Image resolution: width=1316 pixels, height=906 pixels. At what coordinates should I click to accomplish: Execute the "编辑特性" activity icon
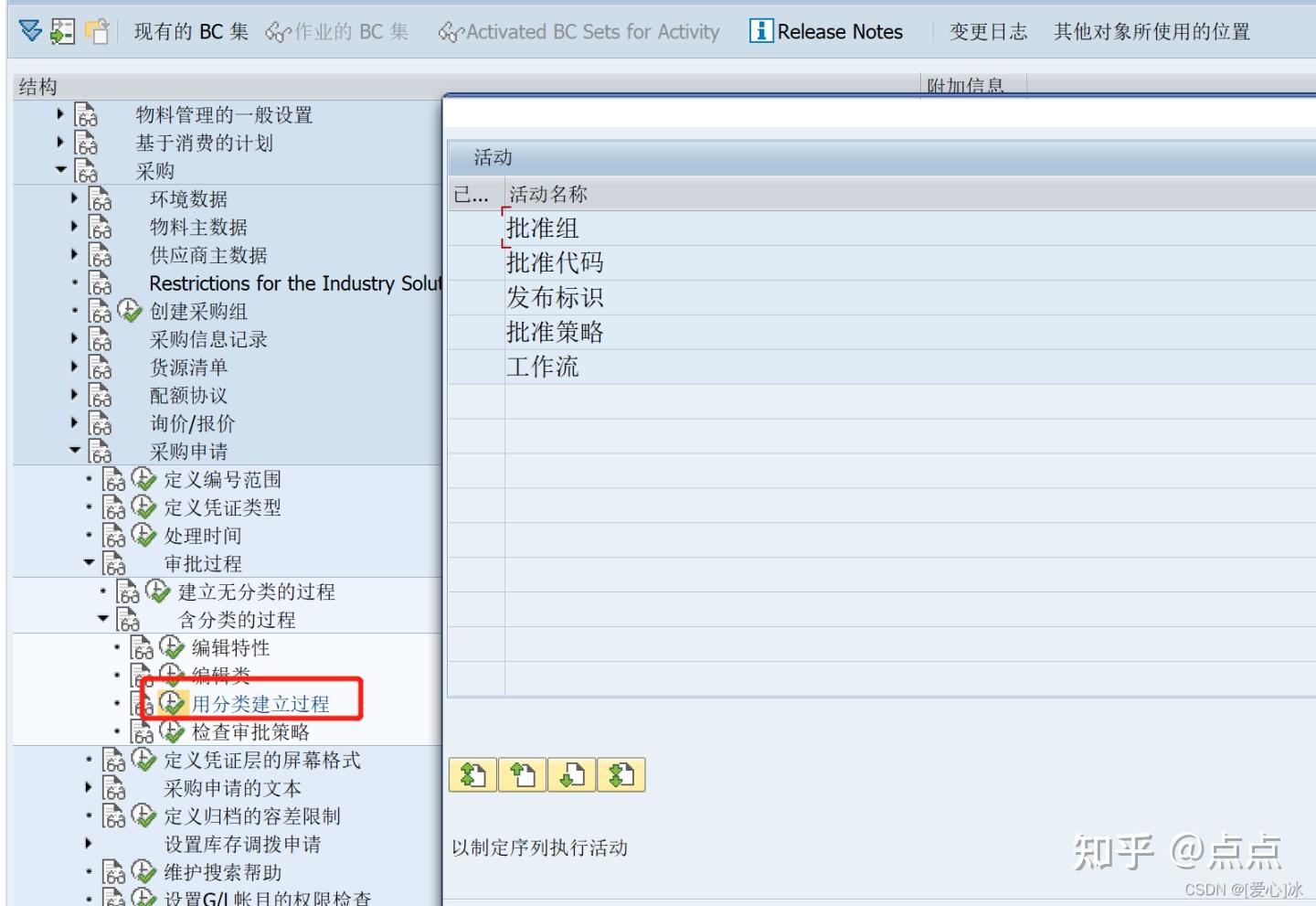(x=173, y=647)
